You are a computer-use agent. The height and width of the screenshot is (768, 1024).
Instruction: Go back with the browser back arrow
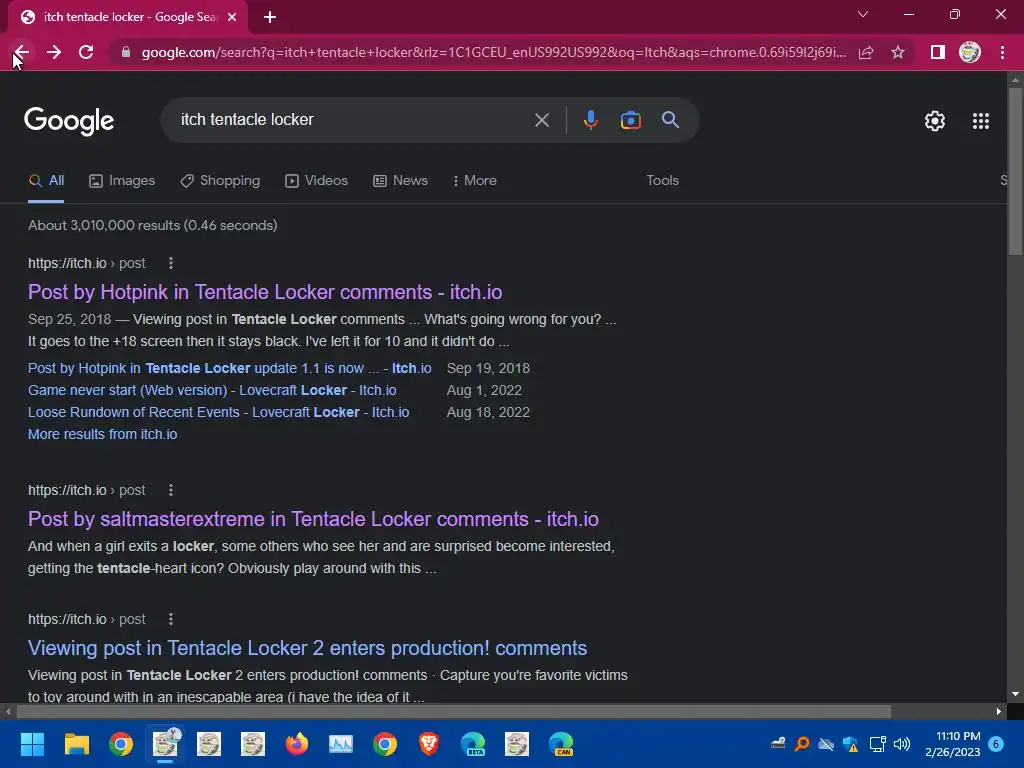22,52
